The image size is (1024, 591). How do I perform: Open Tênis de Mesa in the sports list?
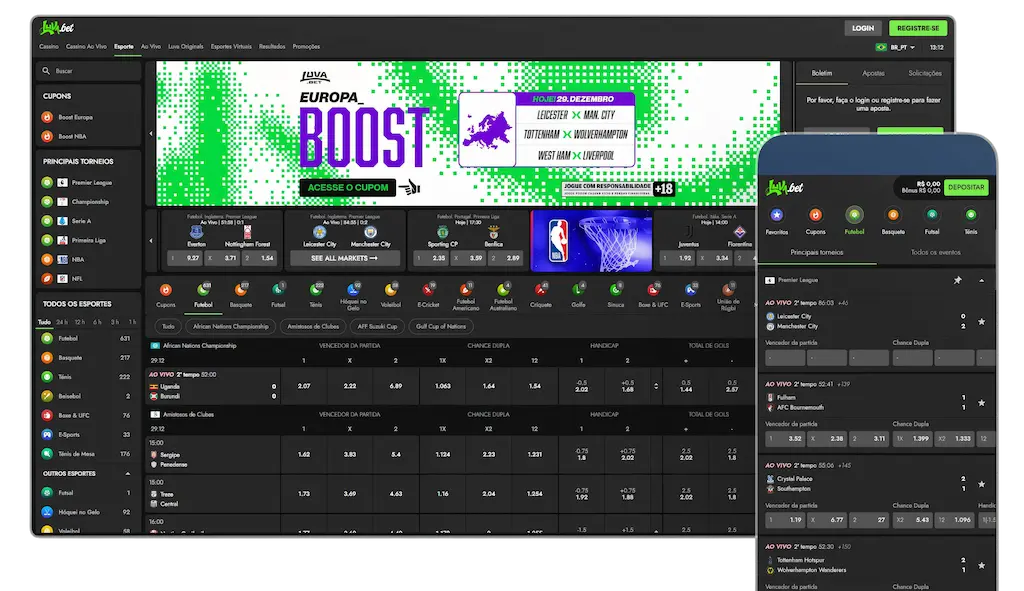(86, 454)
